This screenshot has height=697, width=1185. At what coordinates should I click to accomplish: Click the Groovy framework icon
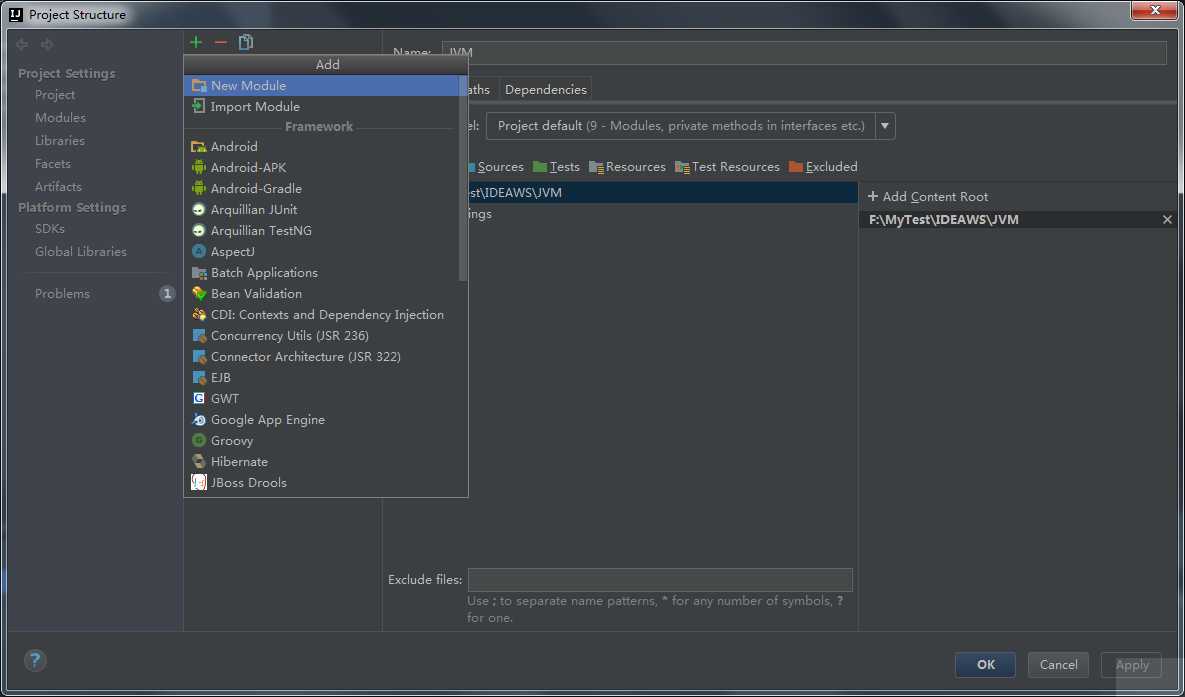[199, 441]
